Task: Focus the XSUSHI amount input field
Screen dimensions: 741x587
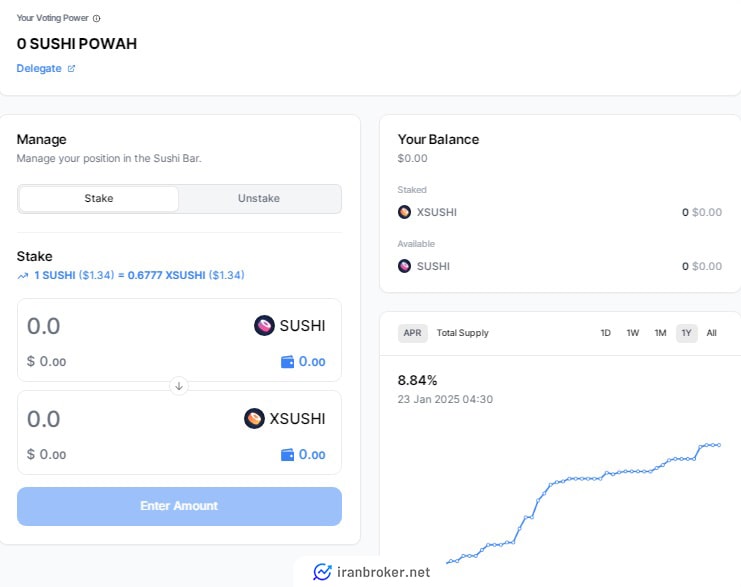Action: point(43,419)
